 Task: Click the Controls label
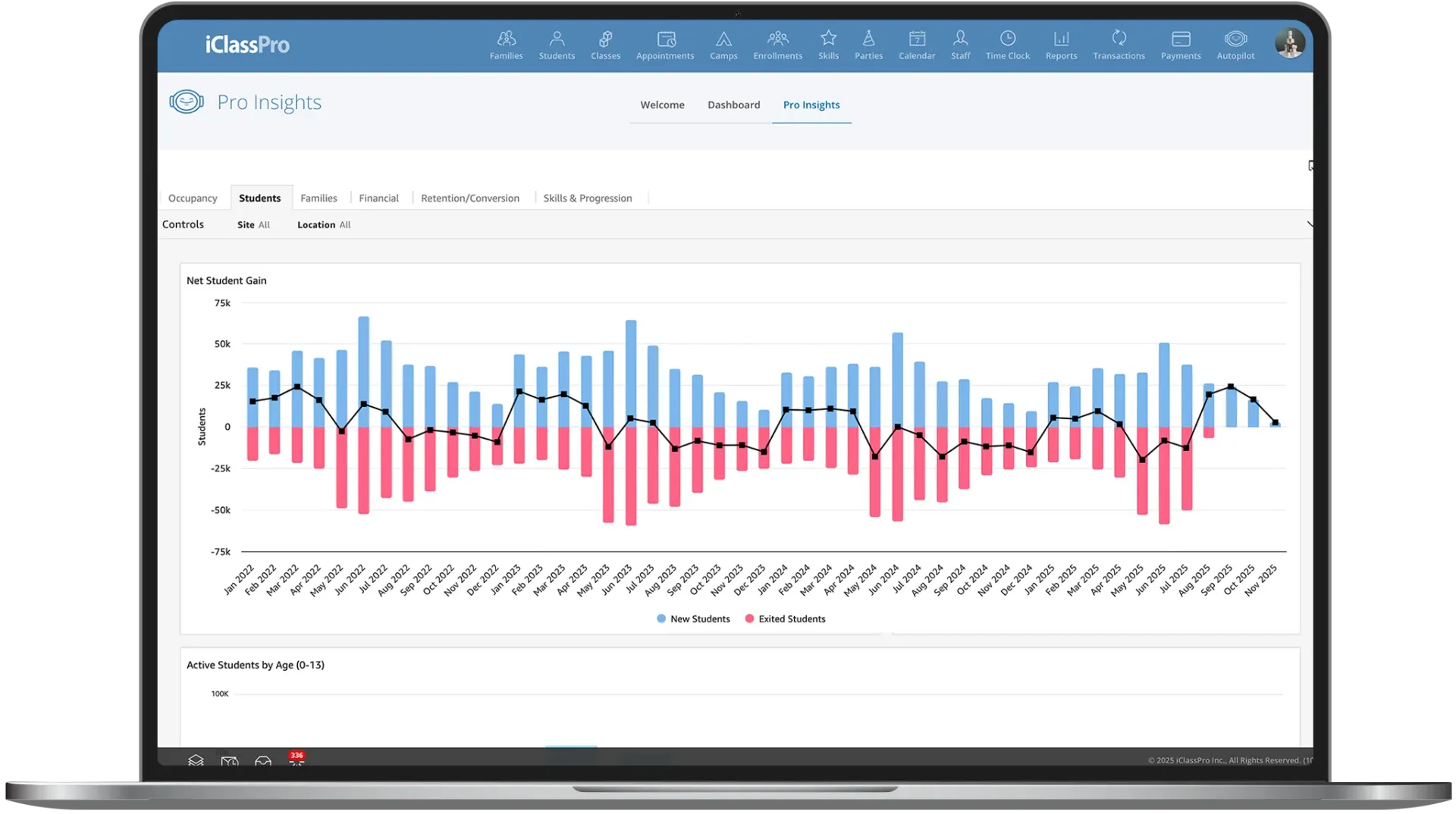[x=183, y=224]
